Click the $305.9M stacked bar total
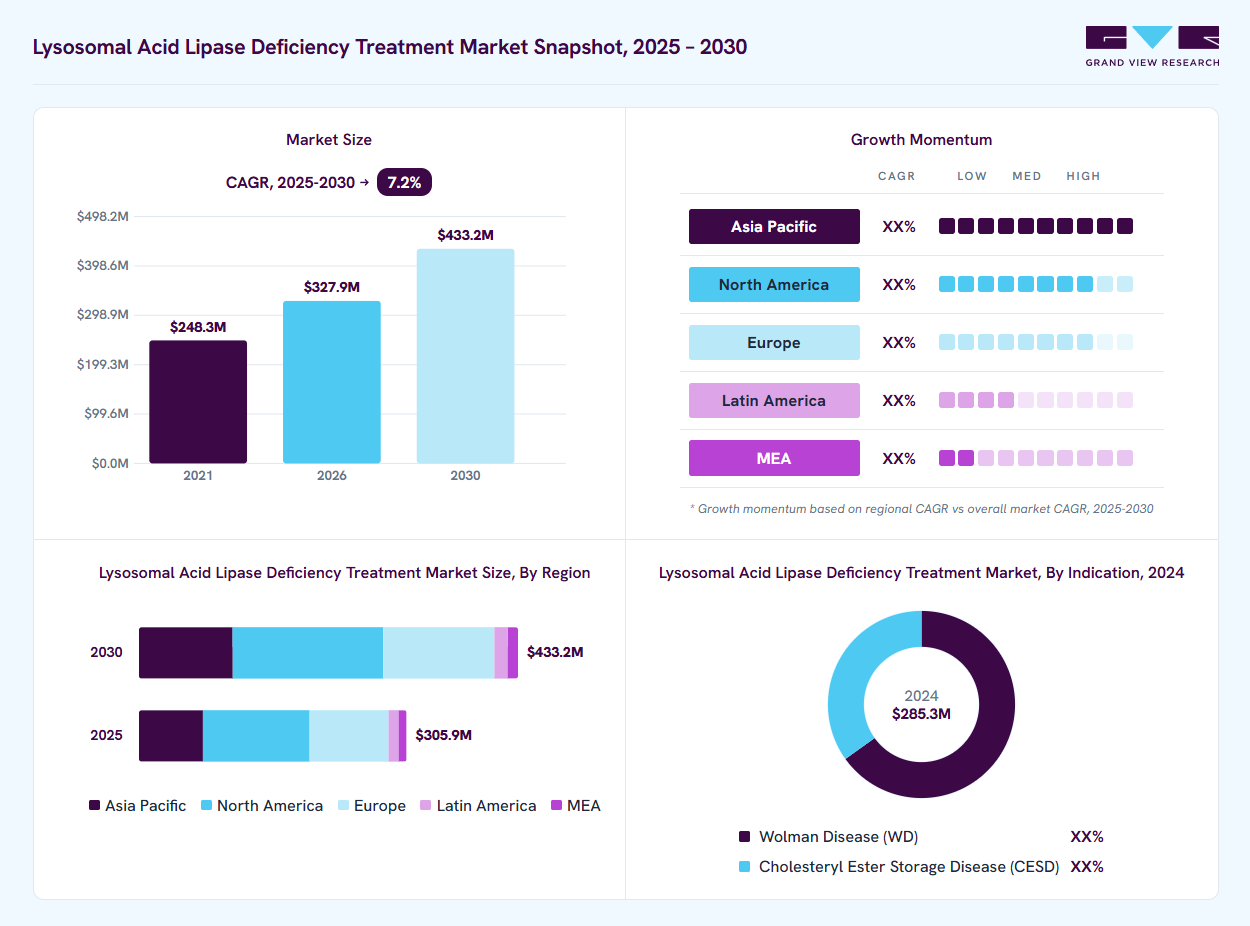The image size is (1250, 926). [x=443, y=735]
